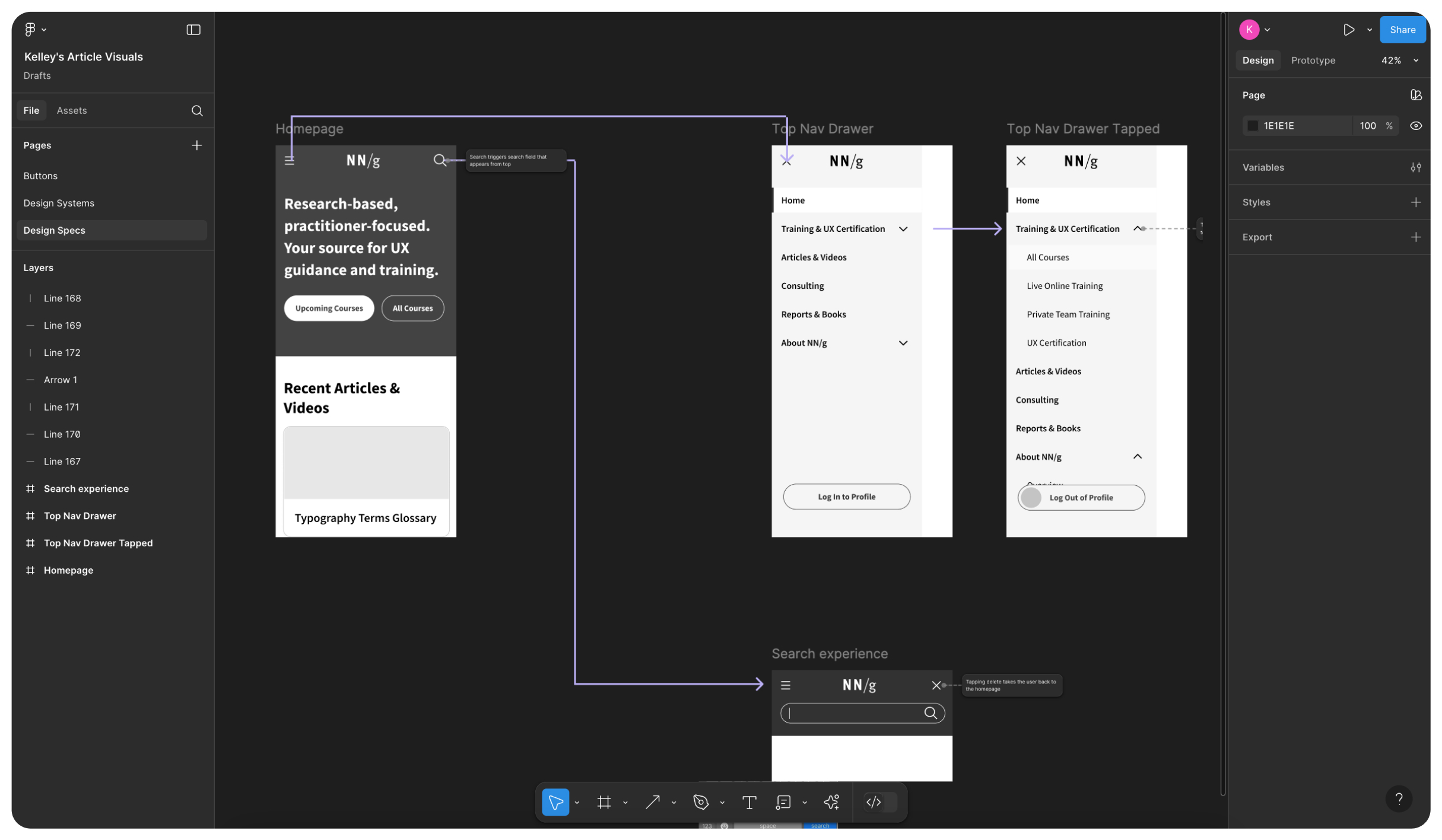Expand the present options chevron
Screen dimensions: 1442x840
point(1369,30)
